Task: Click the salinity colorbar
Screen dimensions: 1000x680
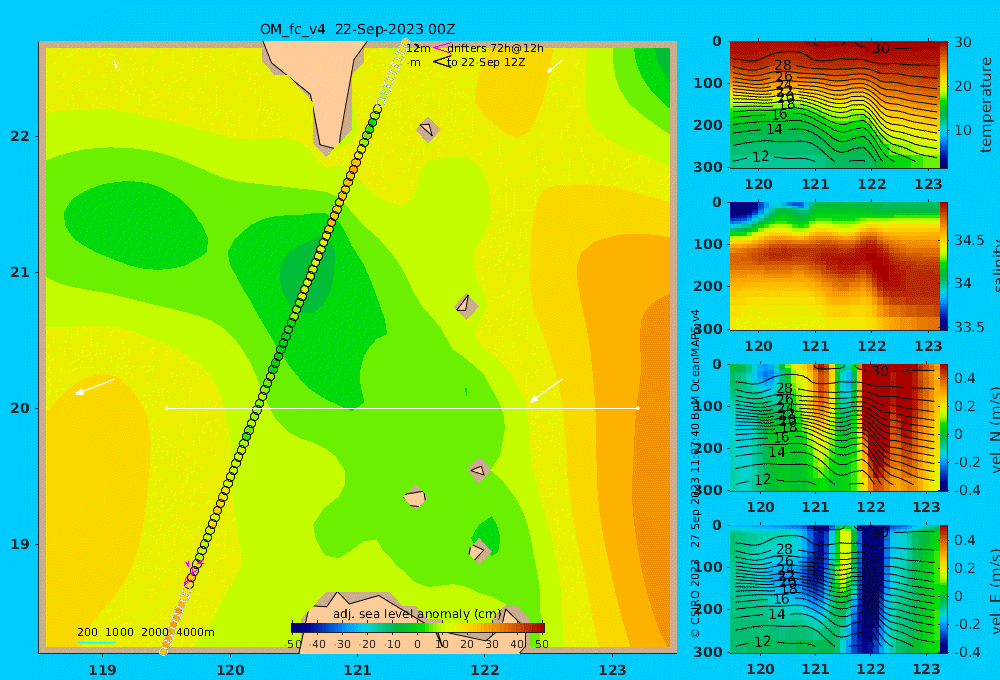Action: (943, 266)
